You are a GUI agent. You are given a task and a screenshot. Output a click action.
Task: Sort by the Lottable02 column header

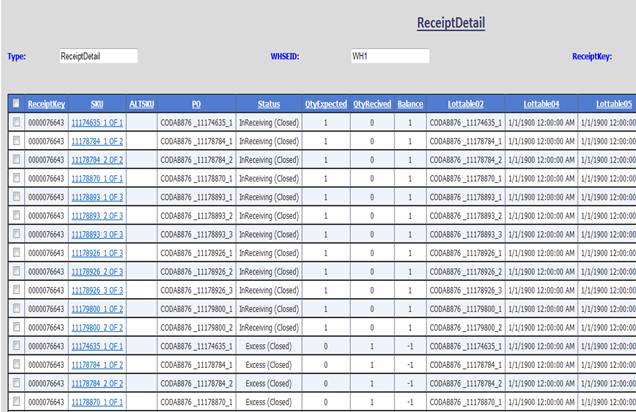[x=466, y=105]
